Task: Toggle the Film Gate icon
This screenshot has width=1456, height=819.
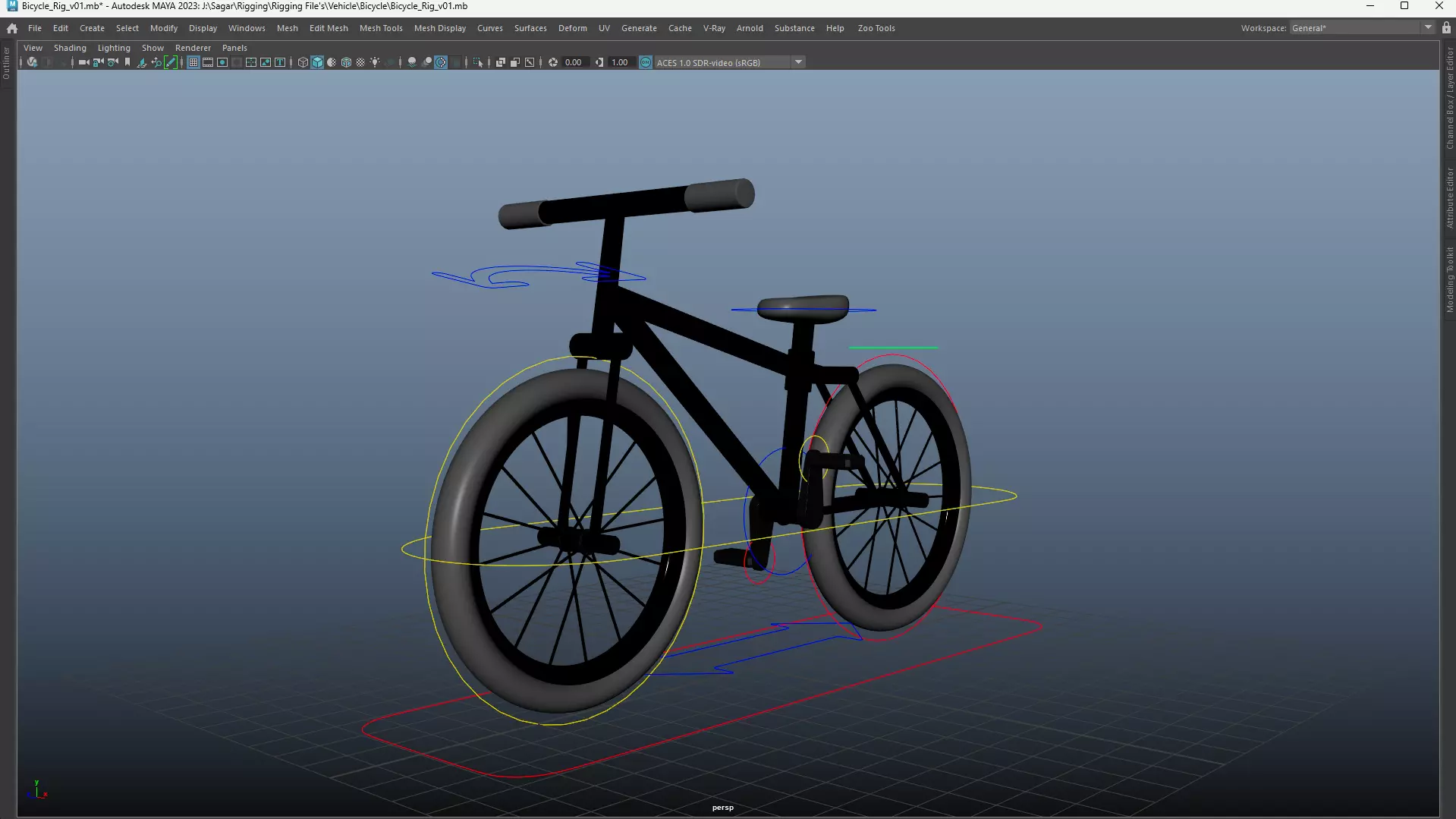Action: point(208,62)
